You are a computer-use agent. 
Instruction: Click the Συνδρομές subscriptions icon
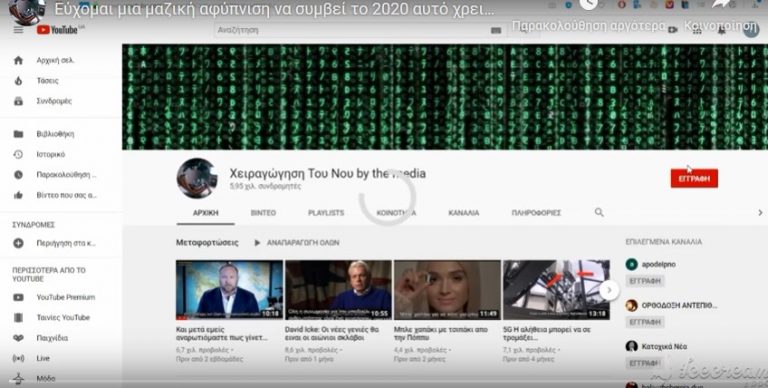pyautogui.click(x=18, y=101)
